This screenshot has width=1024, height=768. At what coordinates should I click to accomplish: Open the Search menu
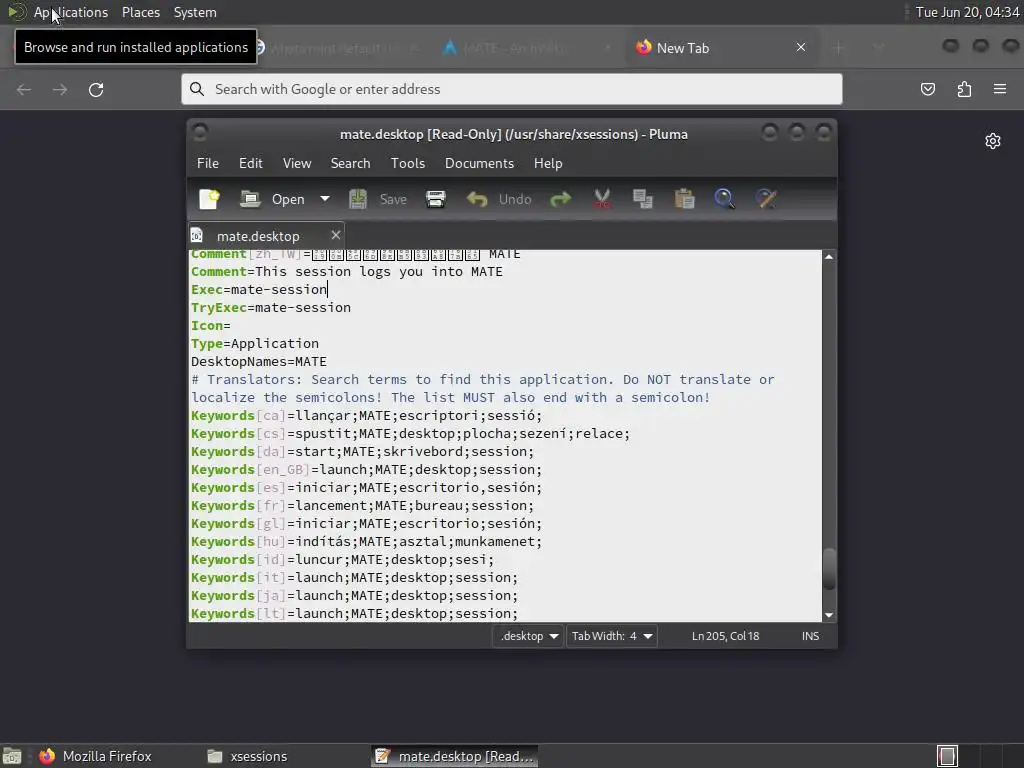(x=350, y=163)
